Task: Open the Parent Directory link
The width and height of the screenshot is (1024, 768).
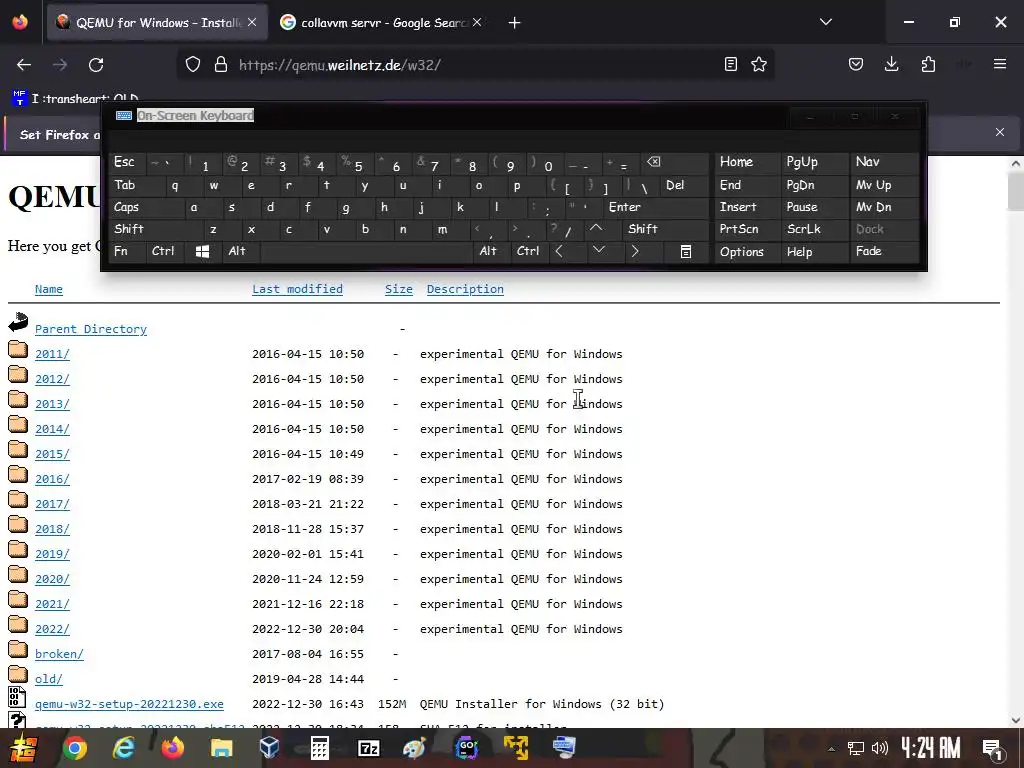Action: tap(91, 329)
